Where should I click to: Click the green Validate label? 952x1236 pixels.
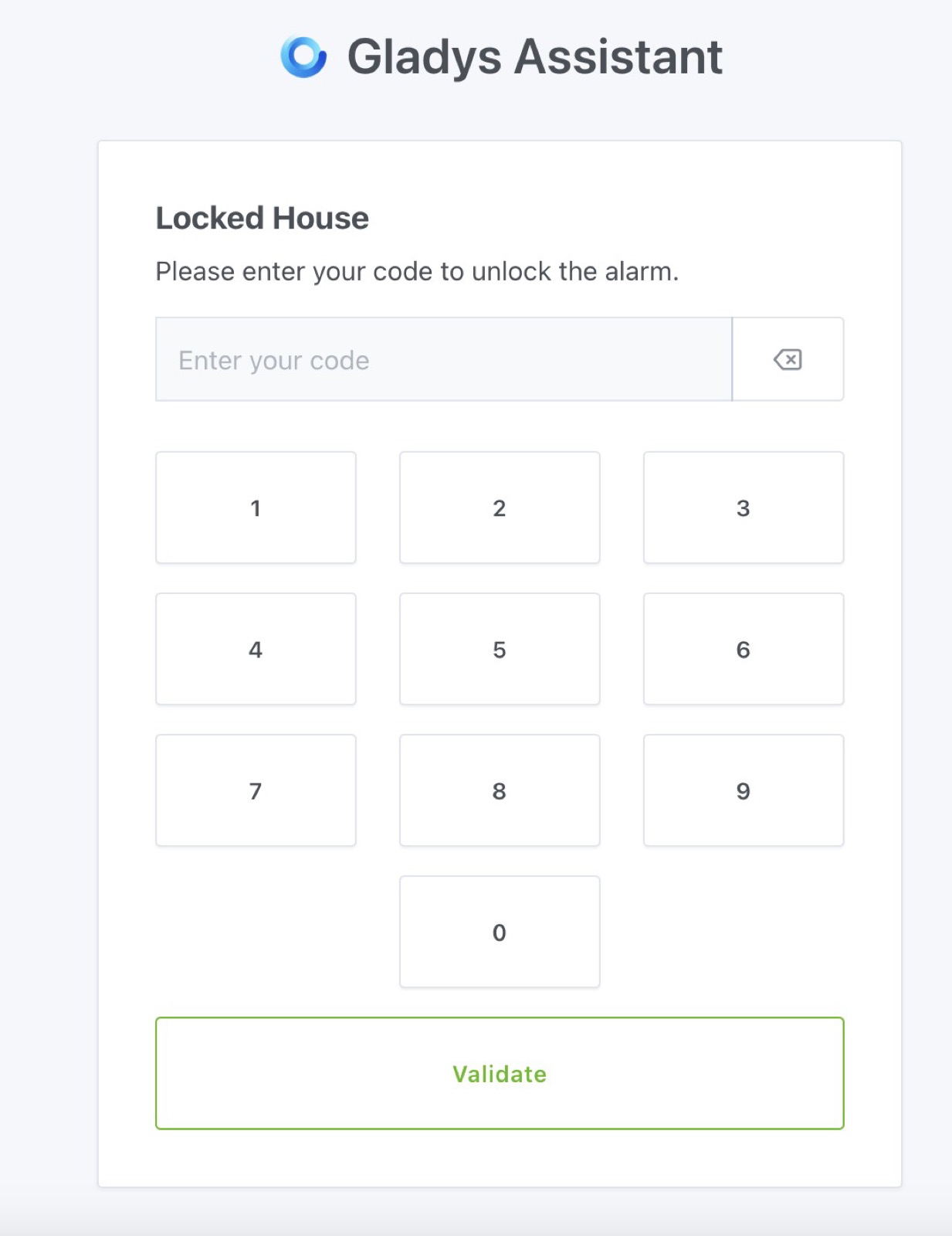click(500, 1073)
